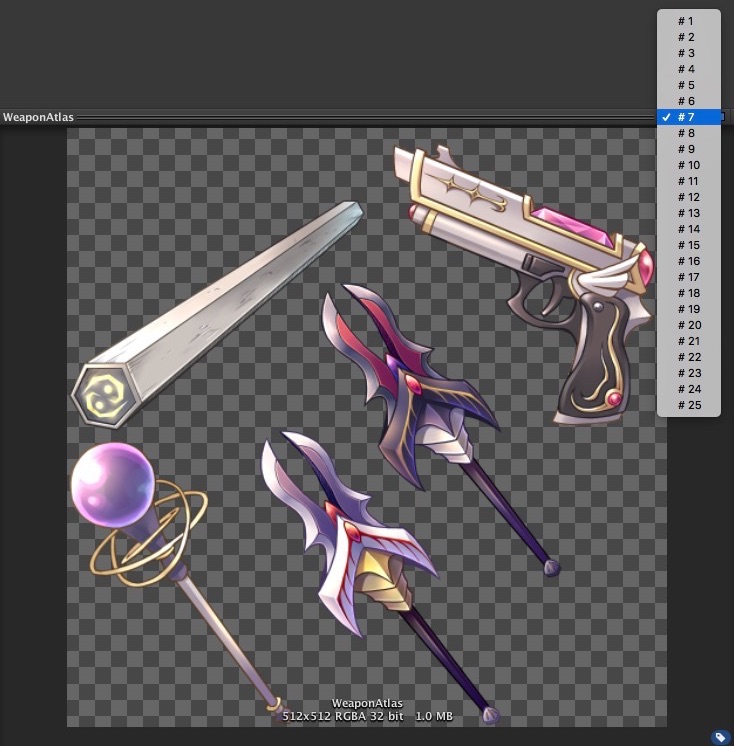This screenshot has width=734, height=746.
Task: Select page # 8 in dropdown
Action: 688,133
